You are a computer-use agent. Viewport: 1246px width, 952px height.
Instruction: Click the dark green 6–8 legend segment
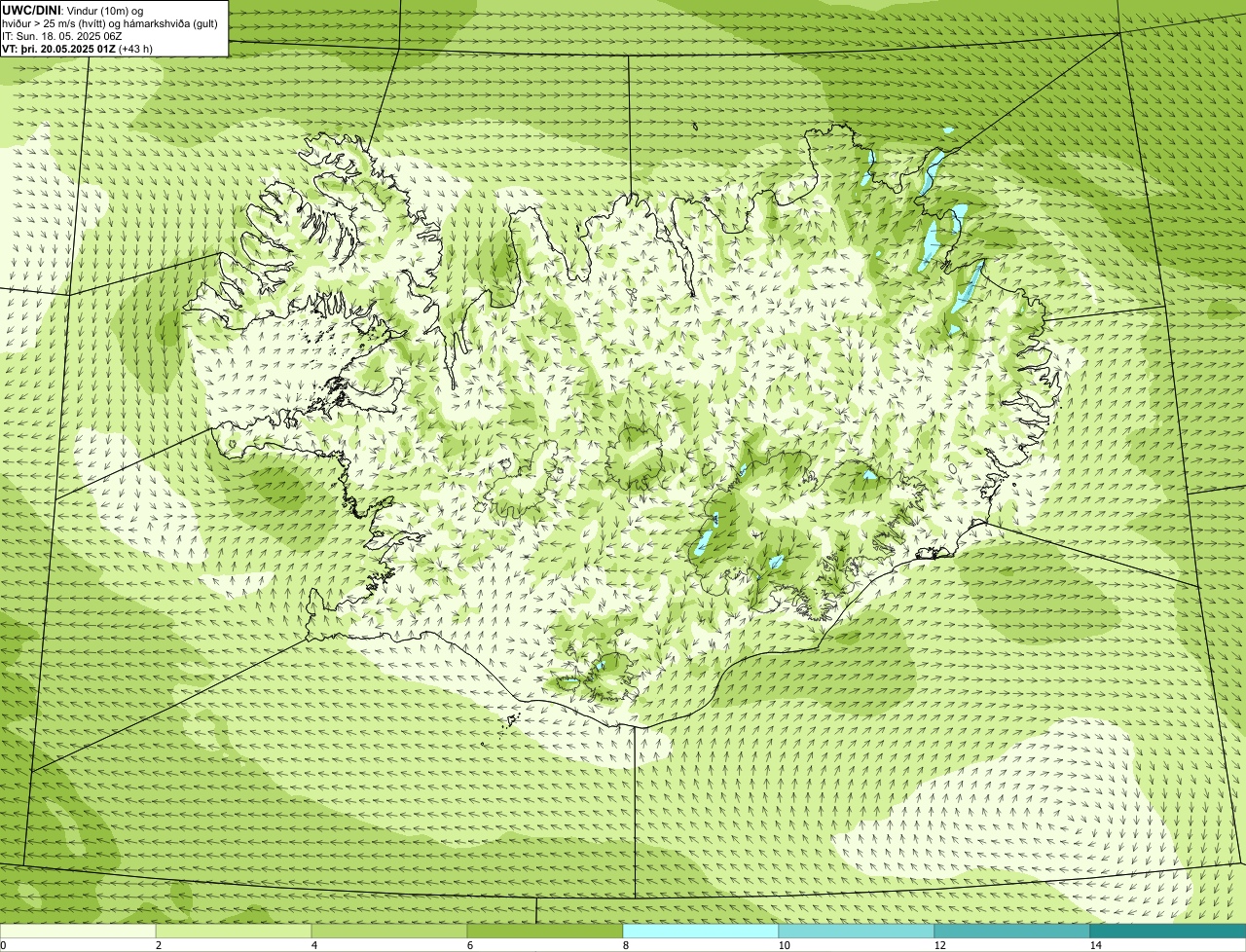[x=545, y=931]
